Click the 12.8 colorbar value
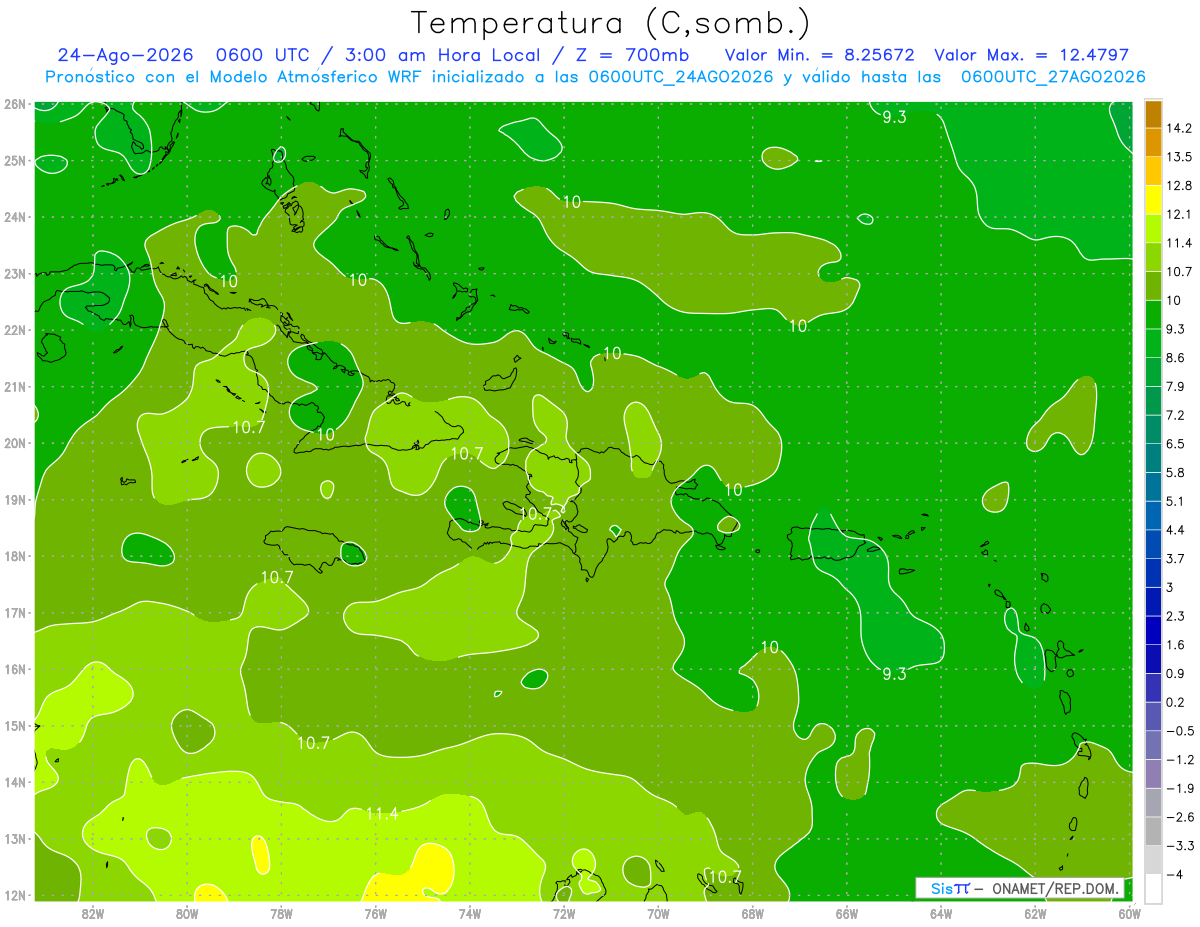The width and height of the screenshot is (1200, 927). [x=1179, y=185]
